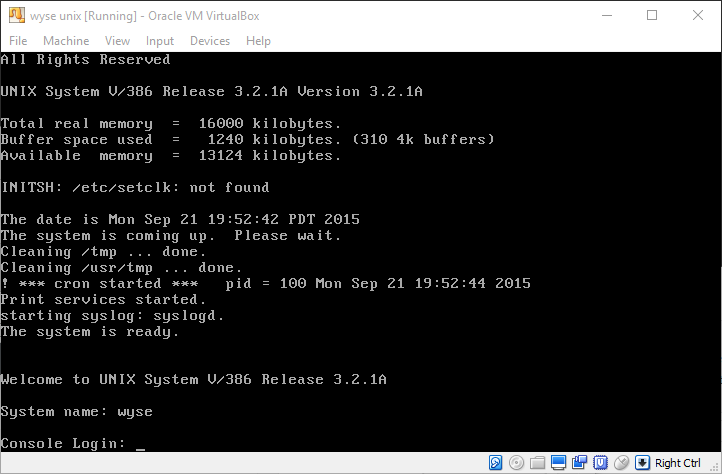This screenshot has width=722, height=474.
Task: Click the display monitor status icon
Action: click(x=558, y=463)
